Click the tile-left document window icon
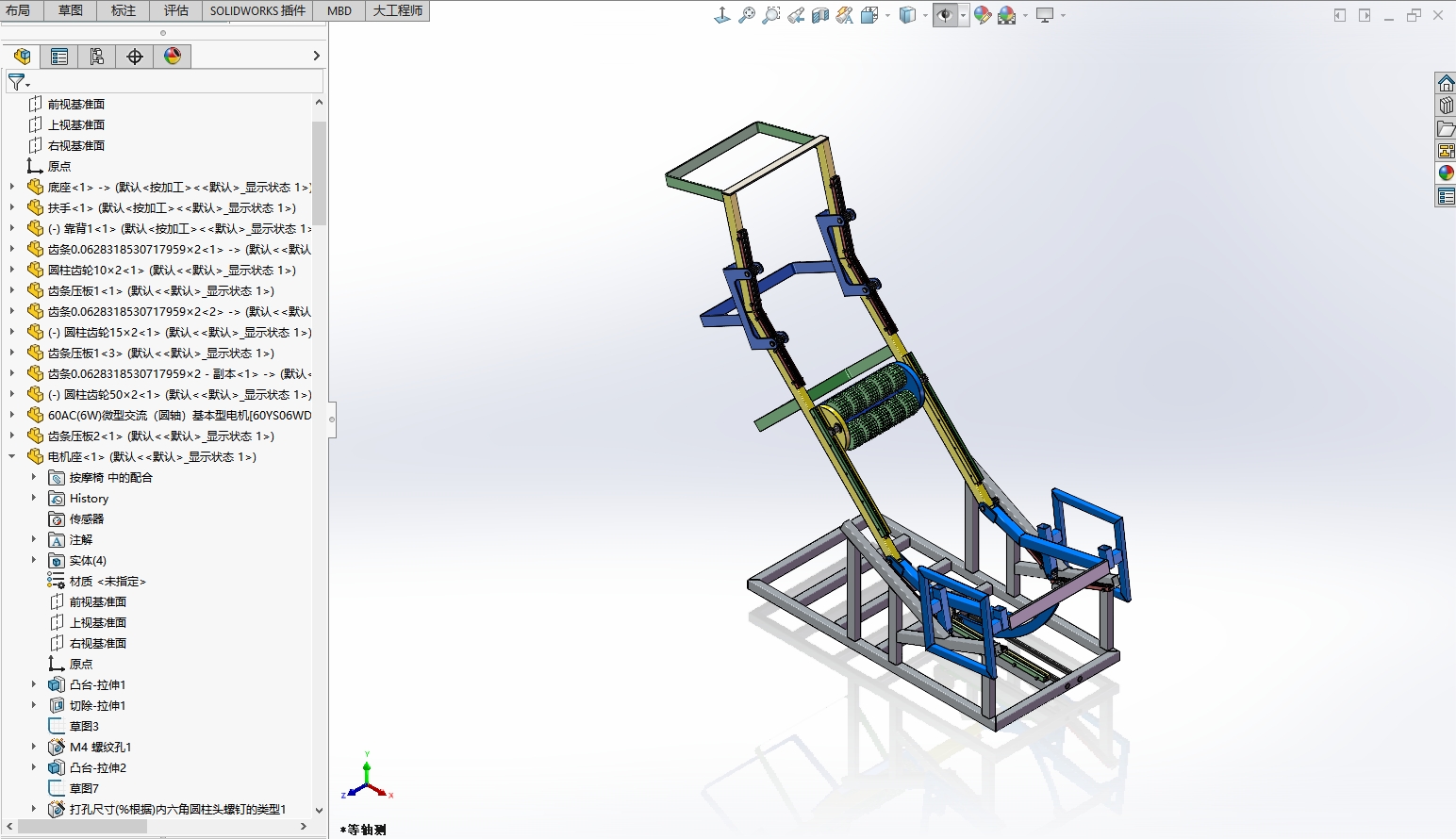 click(1340, 15)
